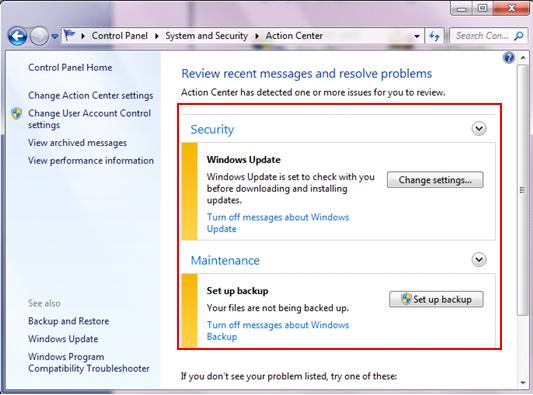Minimize the Action Center window

(x=462, y=8)
